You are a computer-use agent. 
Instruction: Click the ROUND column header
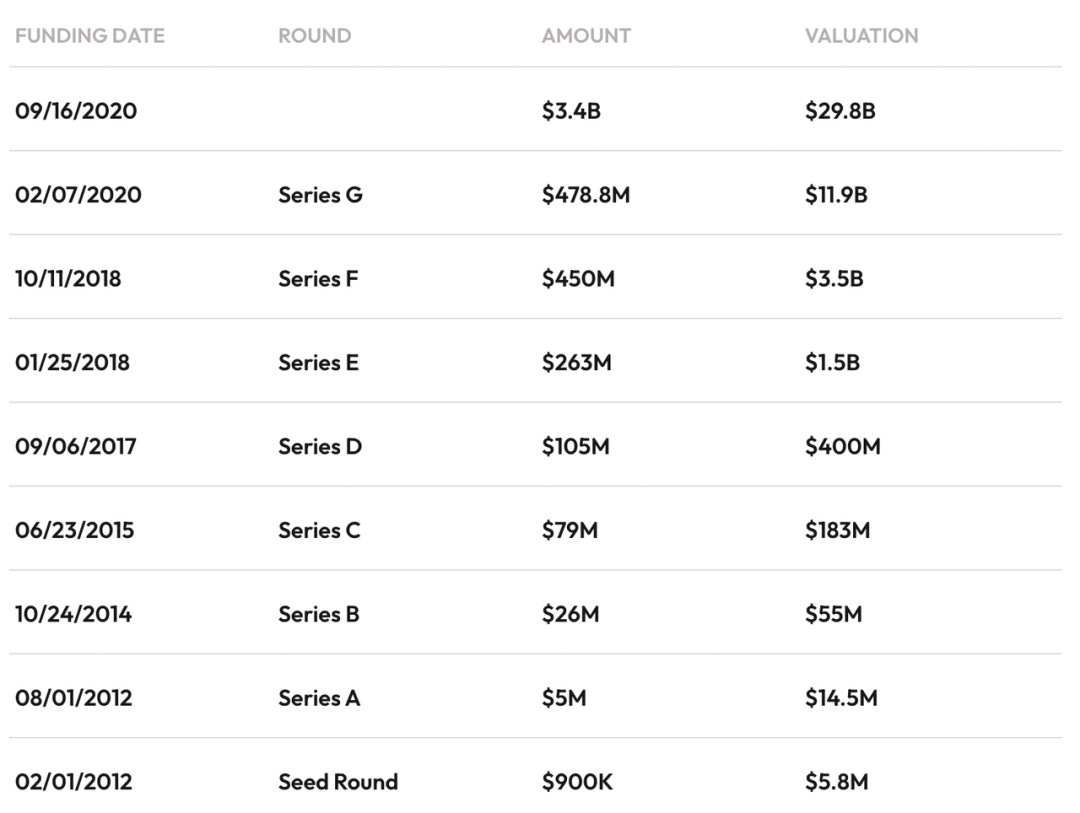(x=314, y=36)
